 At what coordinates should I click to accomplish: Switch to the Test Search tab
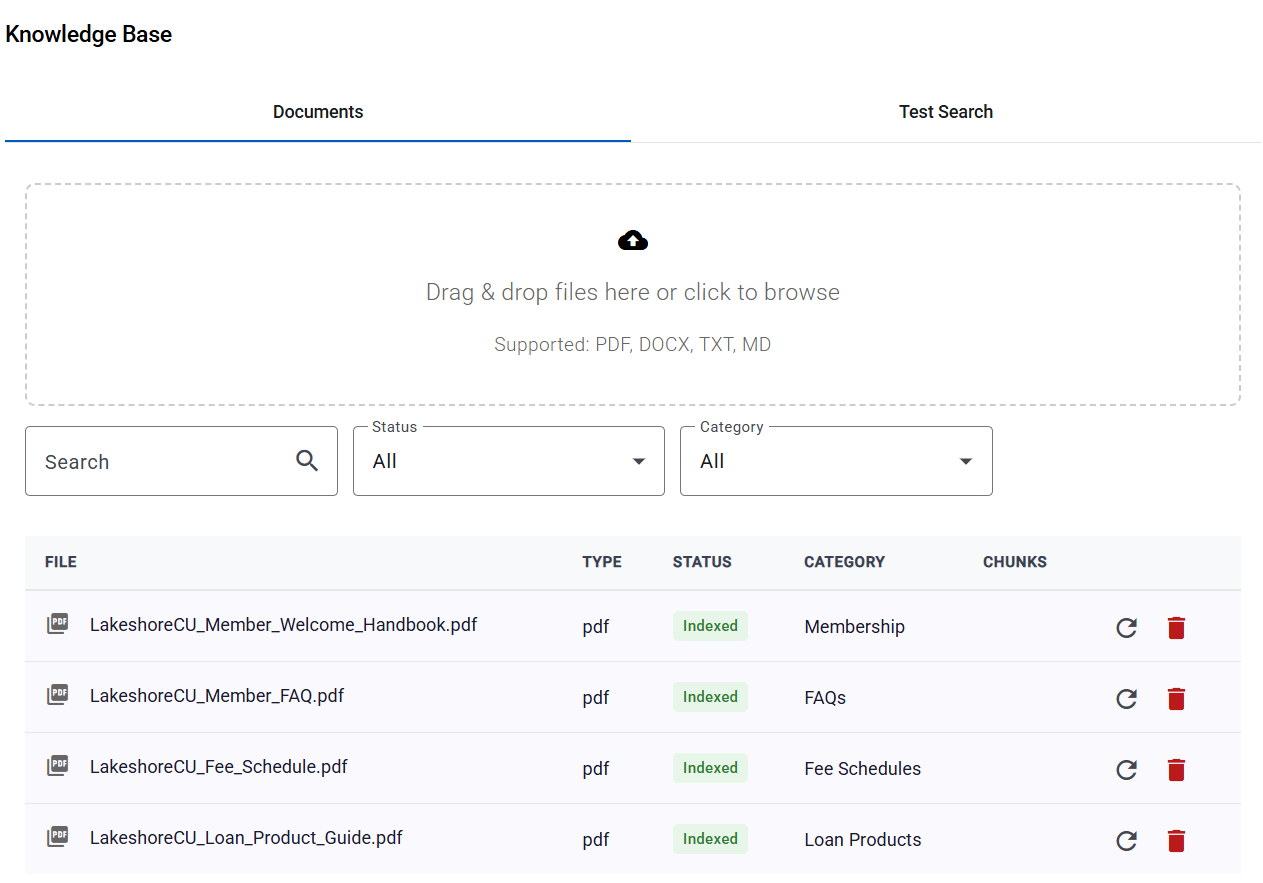pyautogui.click(x=946, y=112)
